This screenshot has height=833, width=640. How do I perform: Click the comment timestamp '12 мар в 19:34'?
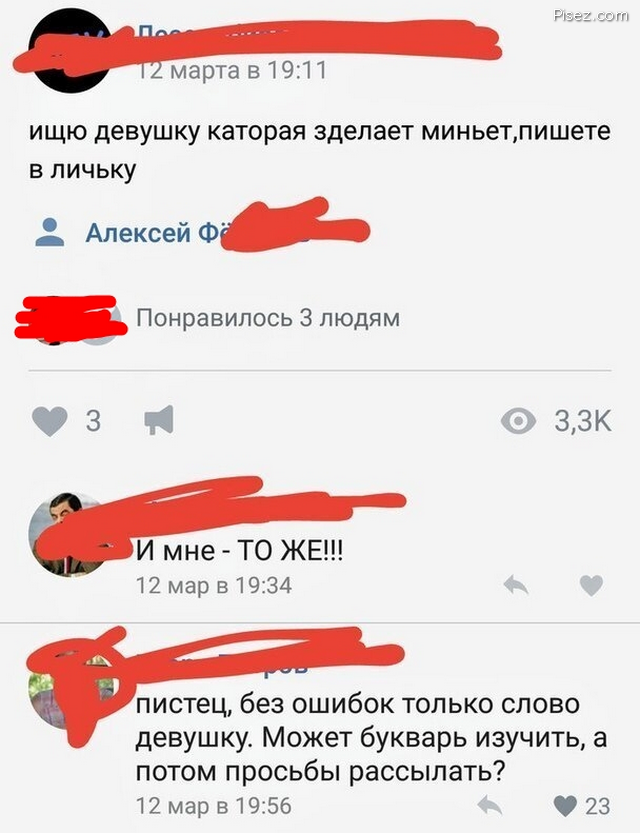pyautogui.click(x=214, y=585)
